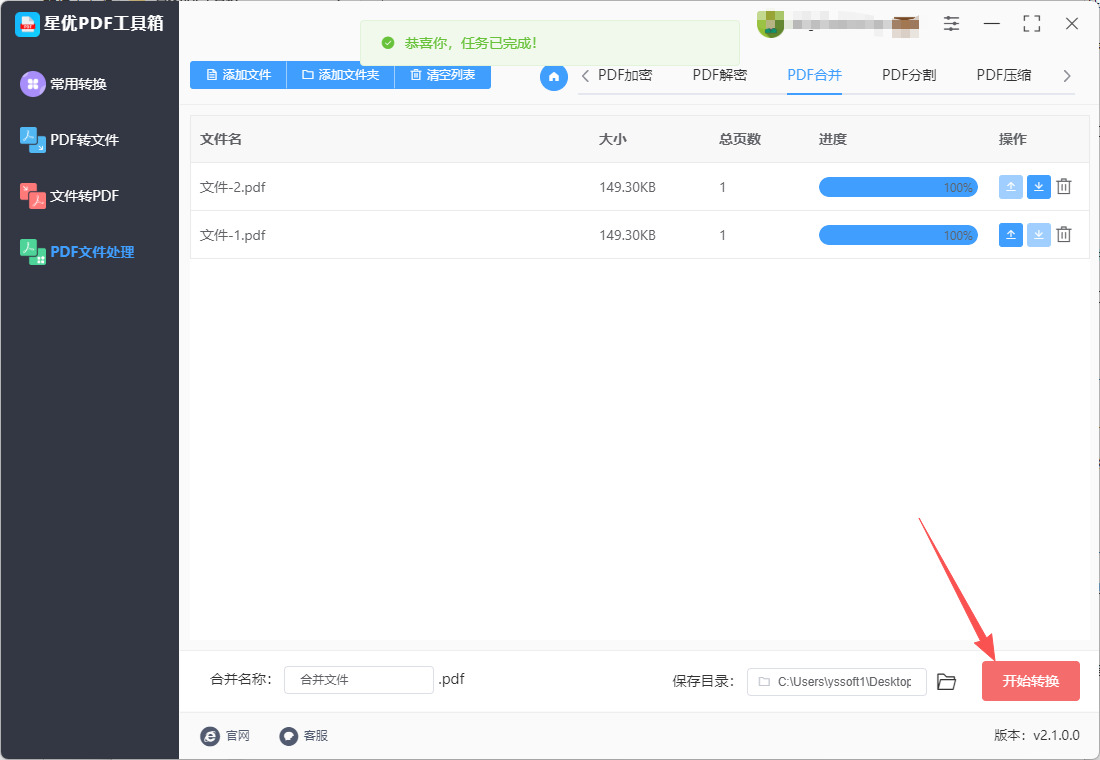This screenshot has width=1100, height=760.
Task: Delete 文件-1.pdf from the list
Action: [x=1064, y=234]
